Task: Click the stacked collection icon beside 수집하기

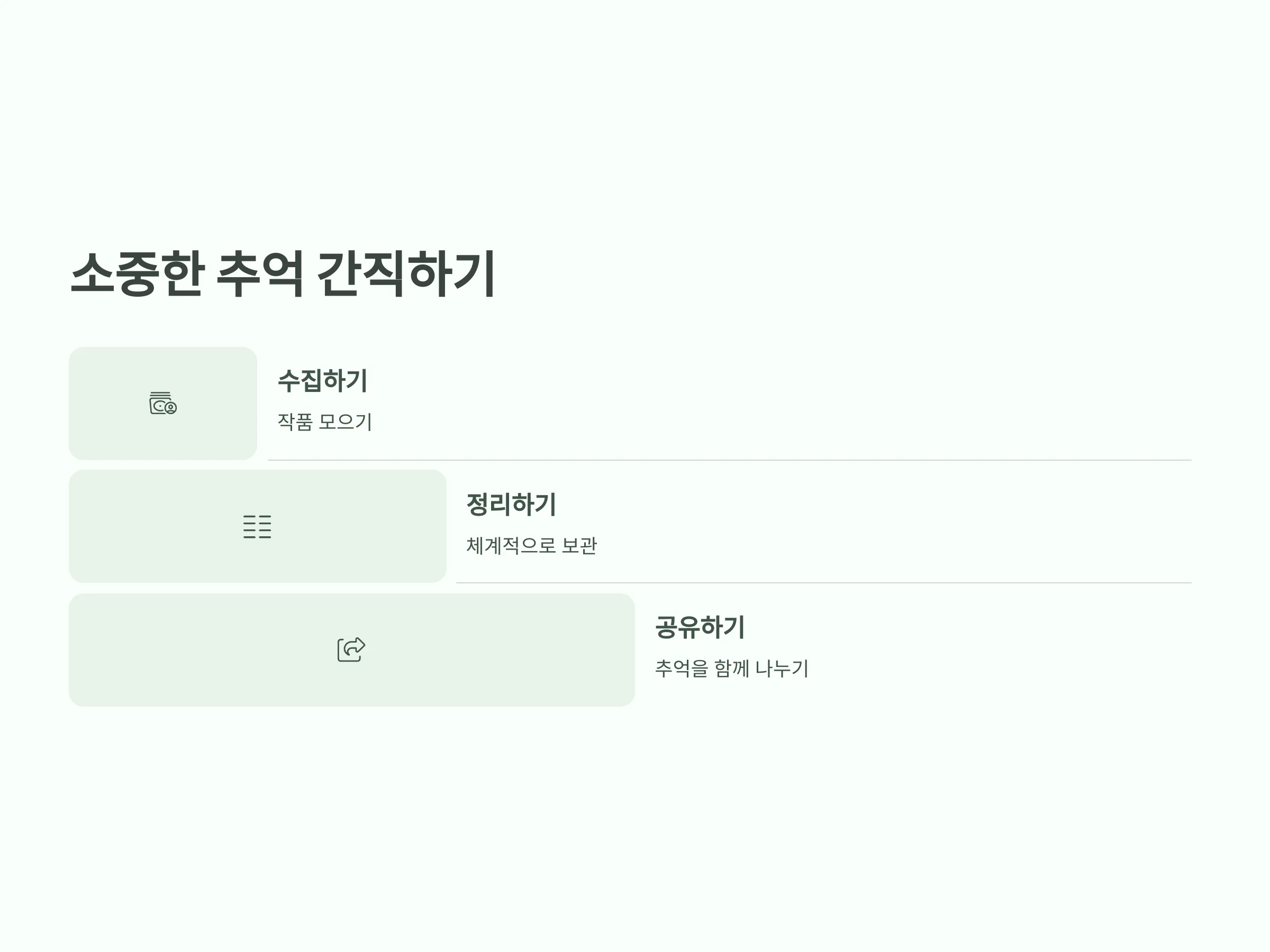Action: [163, 403]
